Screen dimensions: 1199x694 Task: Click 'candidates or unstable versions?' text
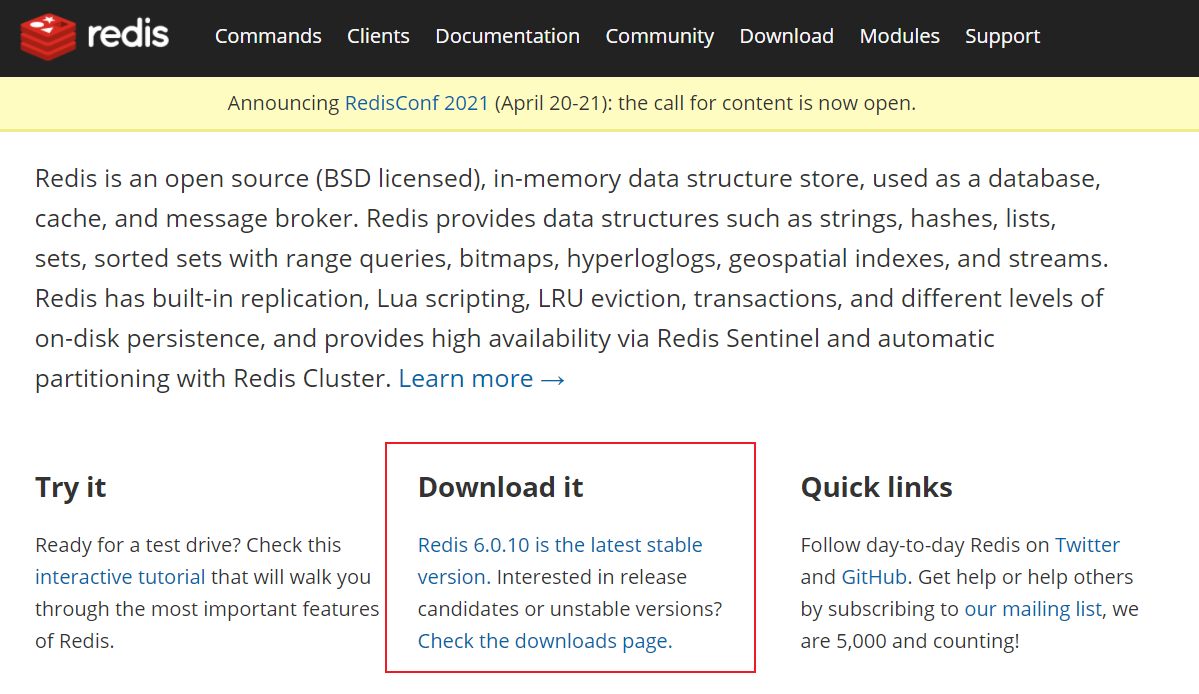tap(570, 609)
